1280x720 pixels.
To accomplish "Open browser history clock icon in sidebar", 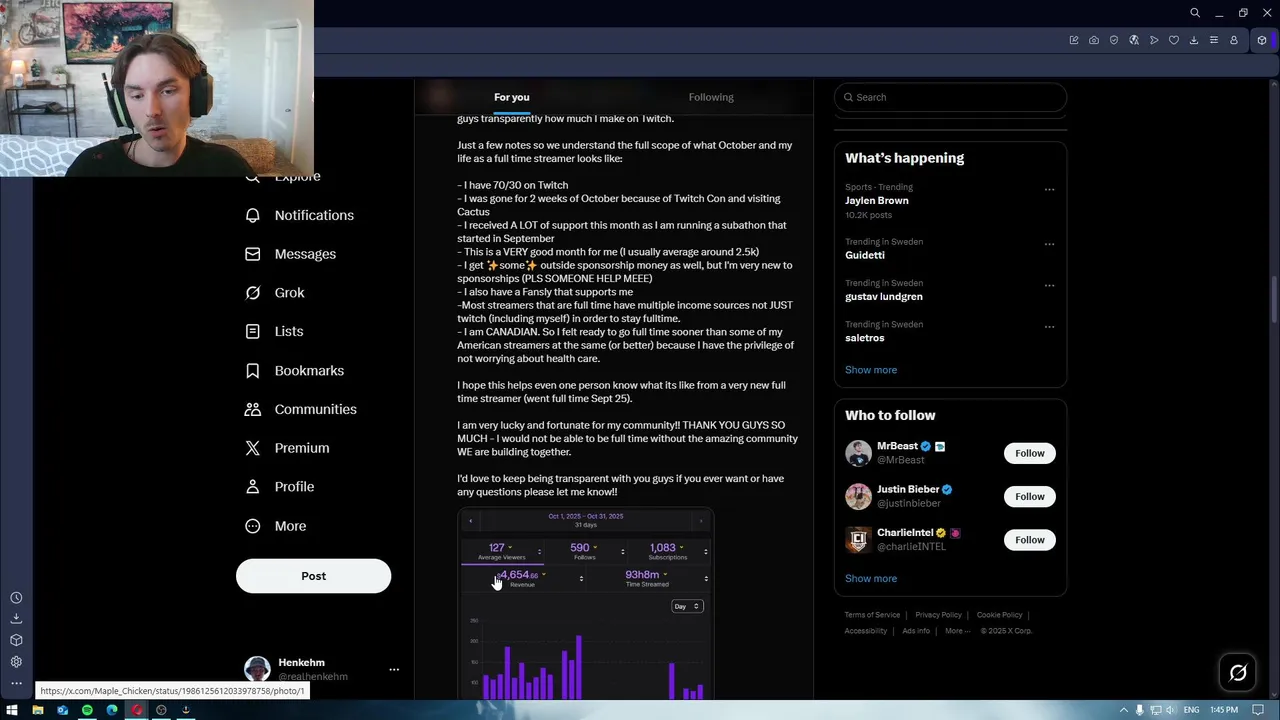I will coord(16,598).
